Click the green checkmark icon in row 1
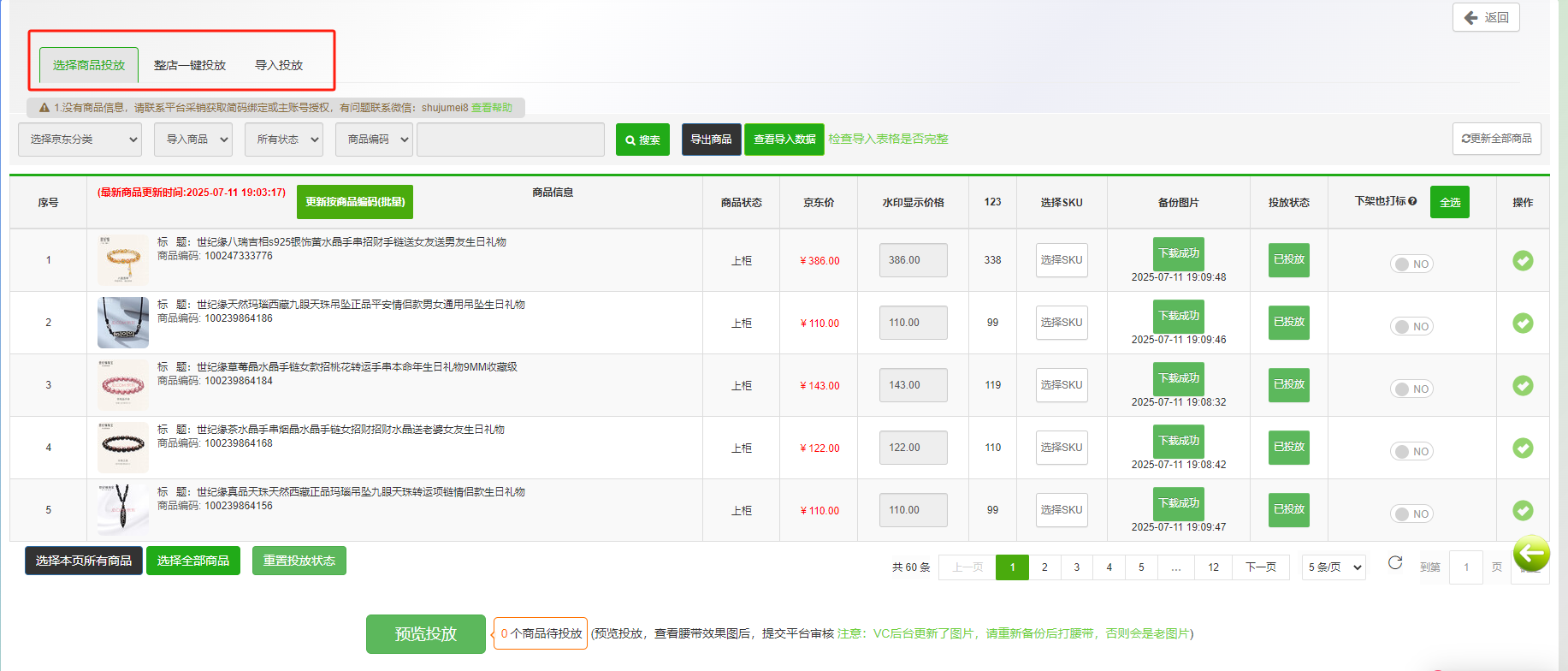Screen dimensions: 1568x671 1522,260
